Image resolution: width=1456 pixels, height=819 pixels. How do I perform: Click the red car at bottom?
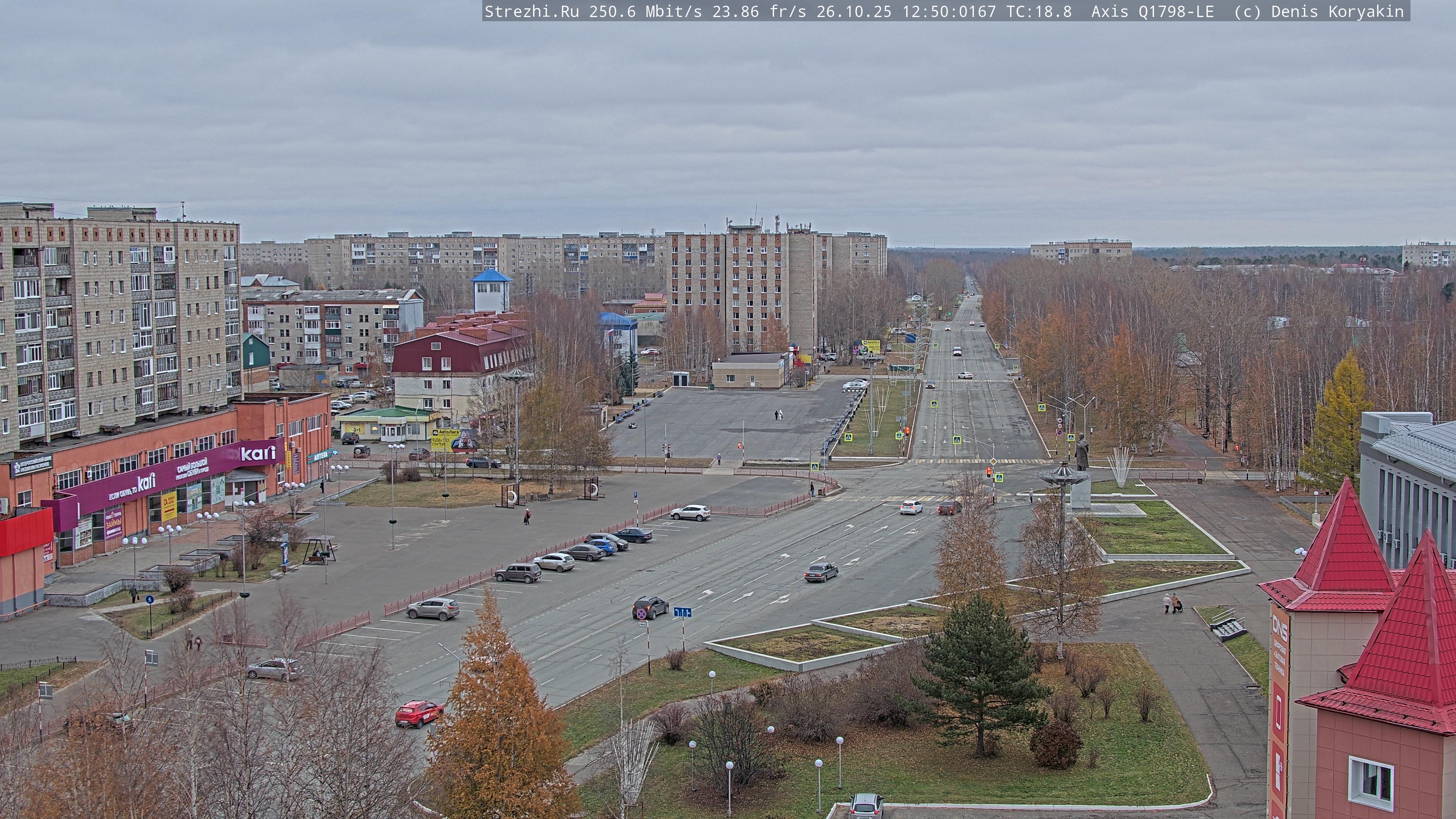[419, 713]
